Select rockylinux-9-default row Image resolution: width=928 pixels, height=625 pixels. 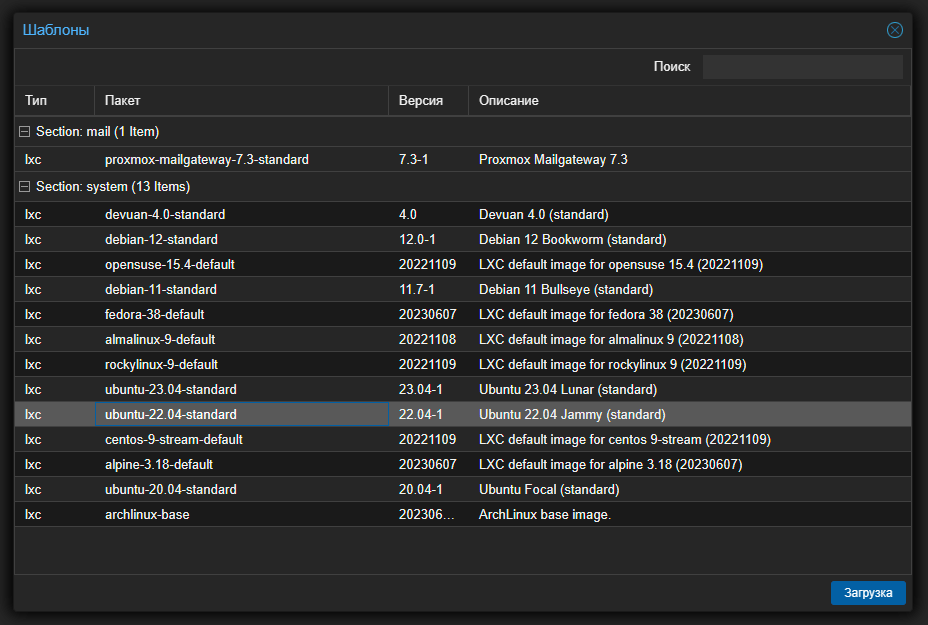tap(463, 365)
